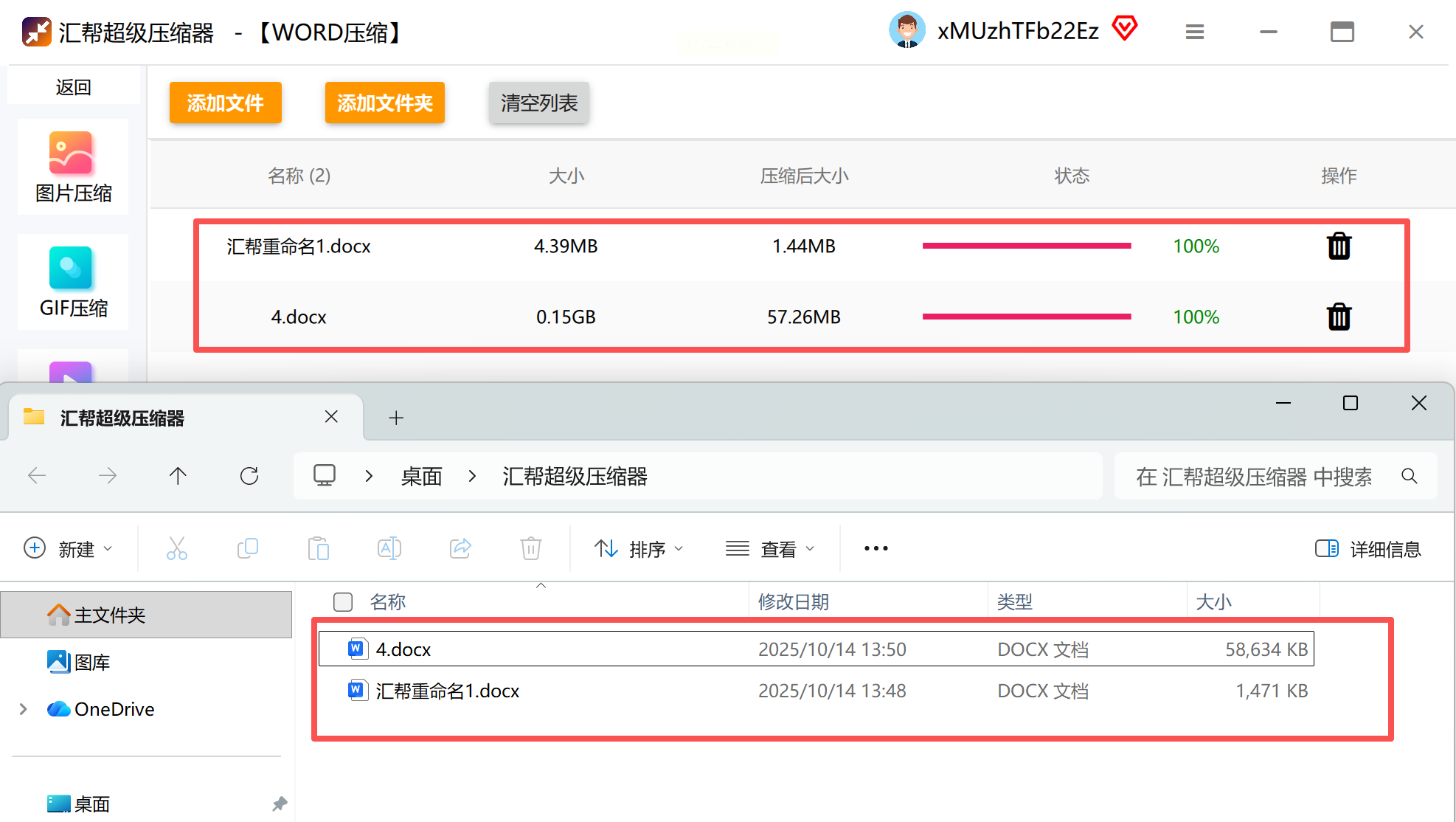Expand the OneDrive tree node
Viewport: 1456px width, 822px height.
(x=23, y=709)
